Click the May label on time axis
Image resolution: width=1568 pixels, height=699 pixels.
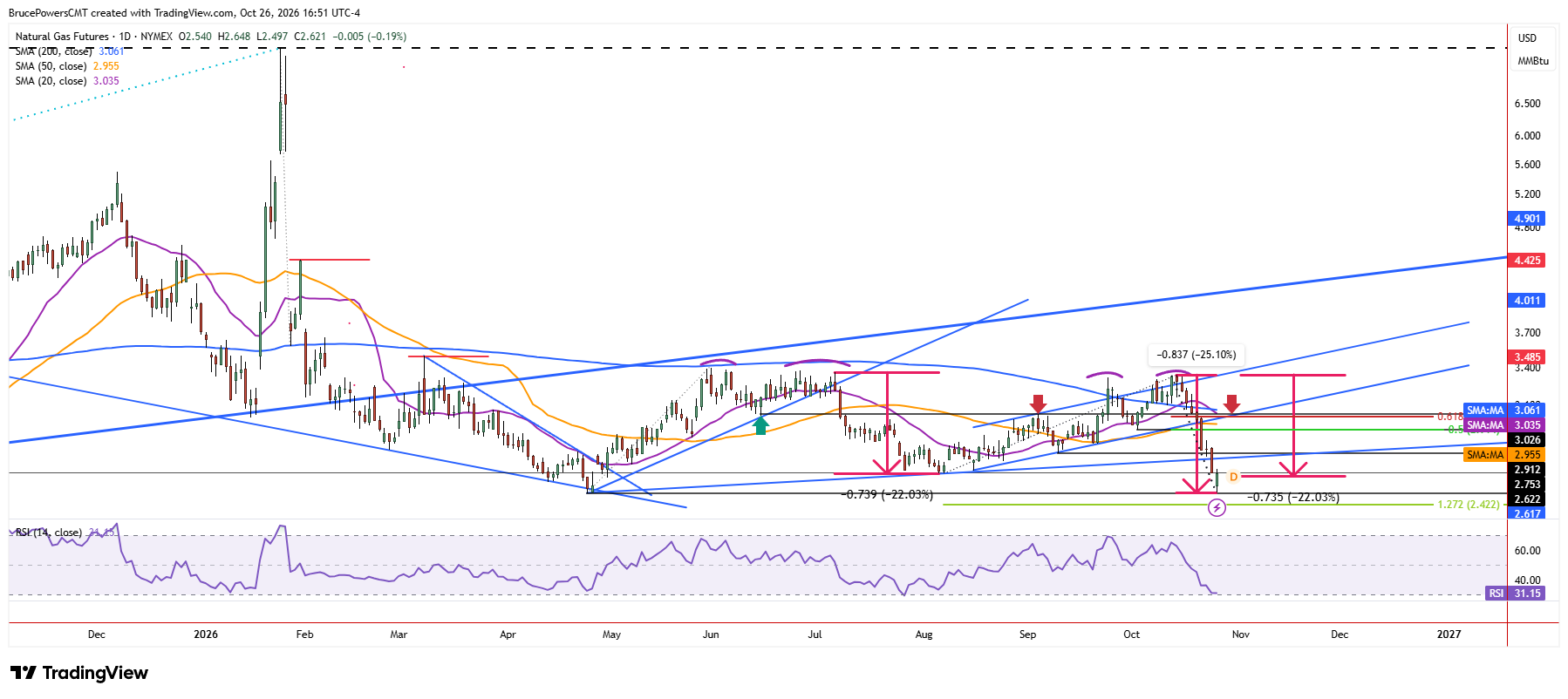tap(612, 635)
